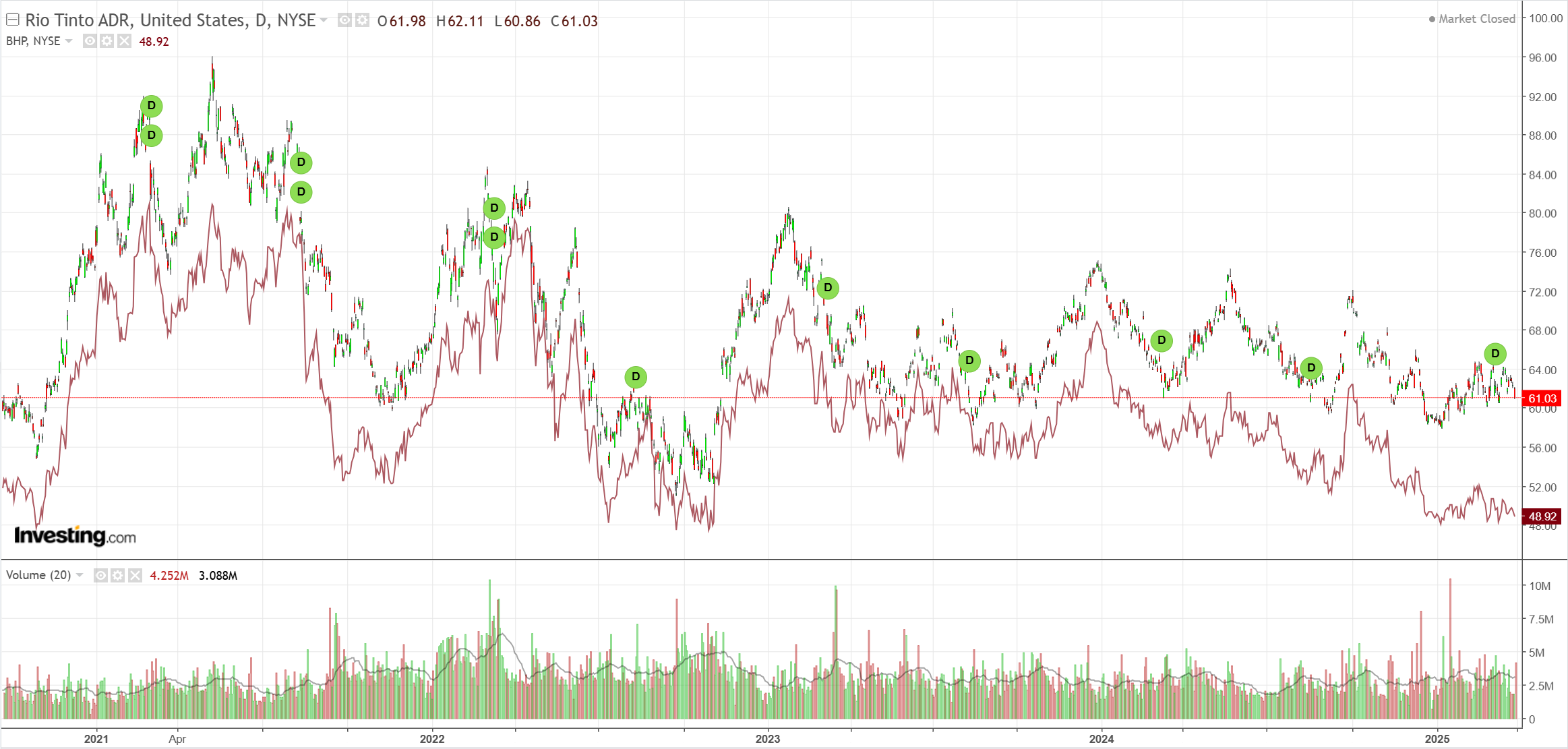Open Rio Tinto ADR series settings gear
Image resolution: width=1568 pixels, height=749 pixels.
coord(362,20)
